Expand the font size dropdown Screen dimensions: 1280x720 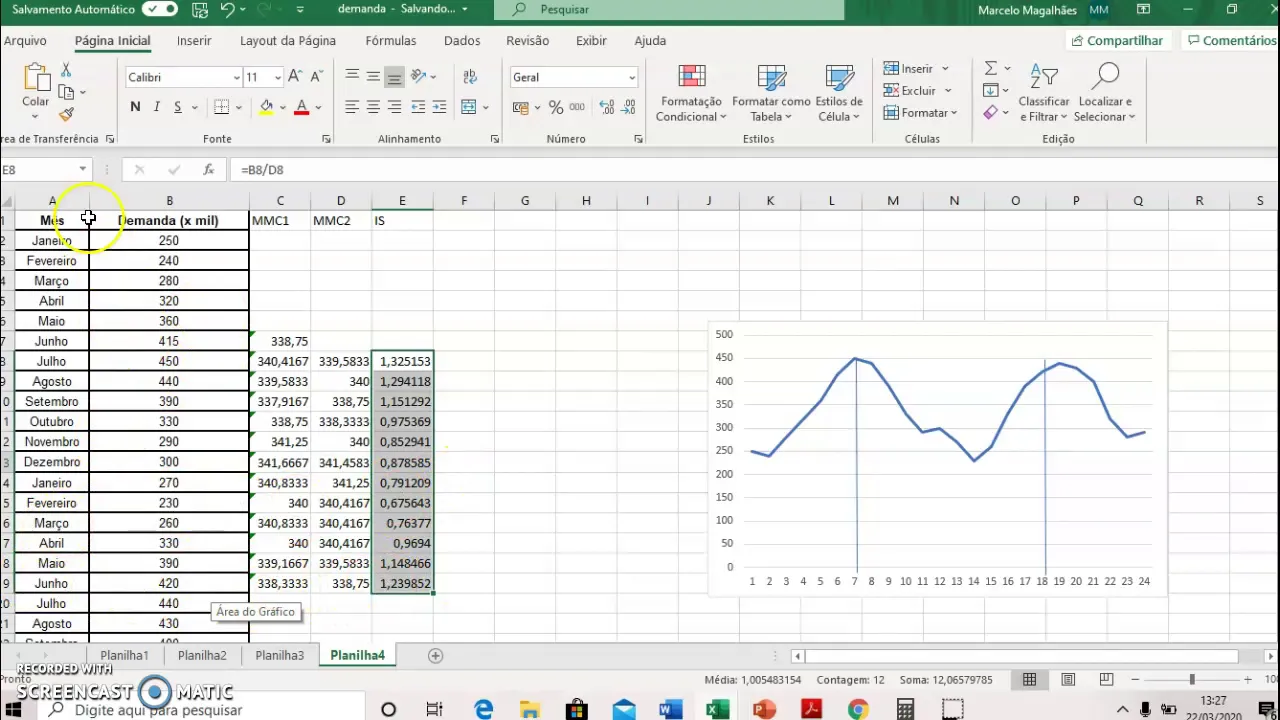(279, 77)
